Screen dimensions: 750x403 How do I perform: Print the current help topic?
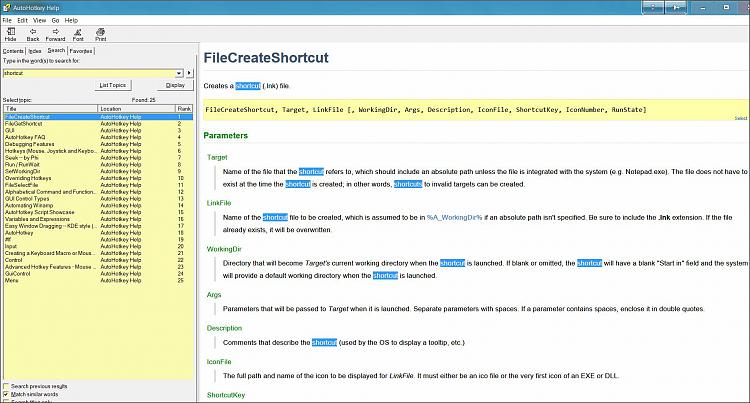(100, 34)
